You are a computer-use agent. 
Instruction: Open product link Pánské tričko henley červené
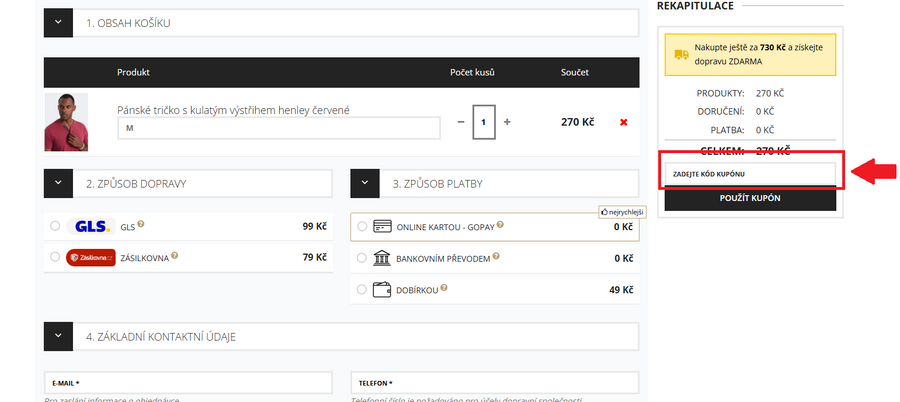pos(233,110)
